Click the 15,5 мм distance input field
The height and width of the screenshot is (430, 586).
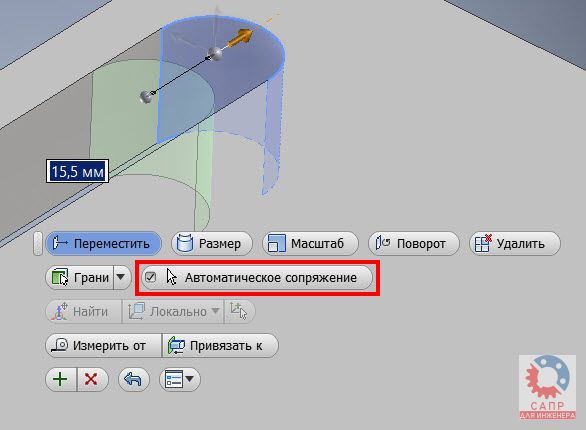coord(77,171)
